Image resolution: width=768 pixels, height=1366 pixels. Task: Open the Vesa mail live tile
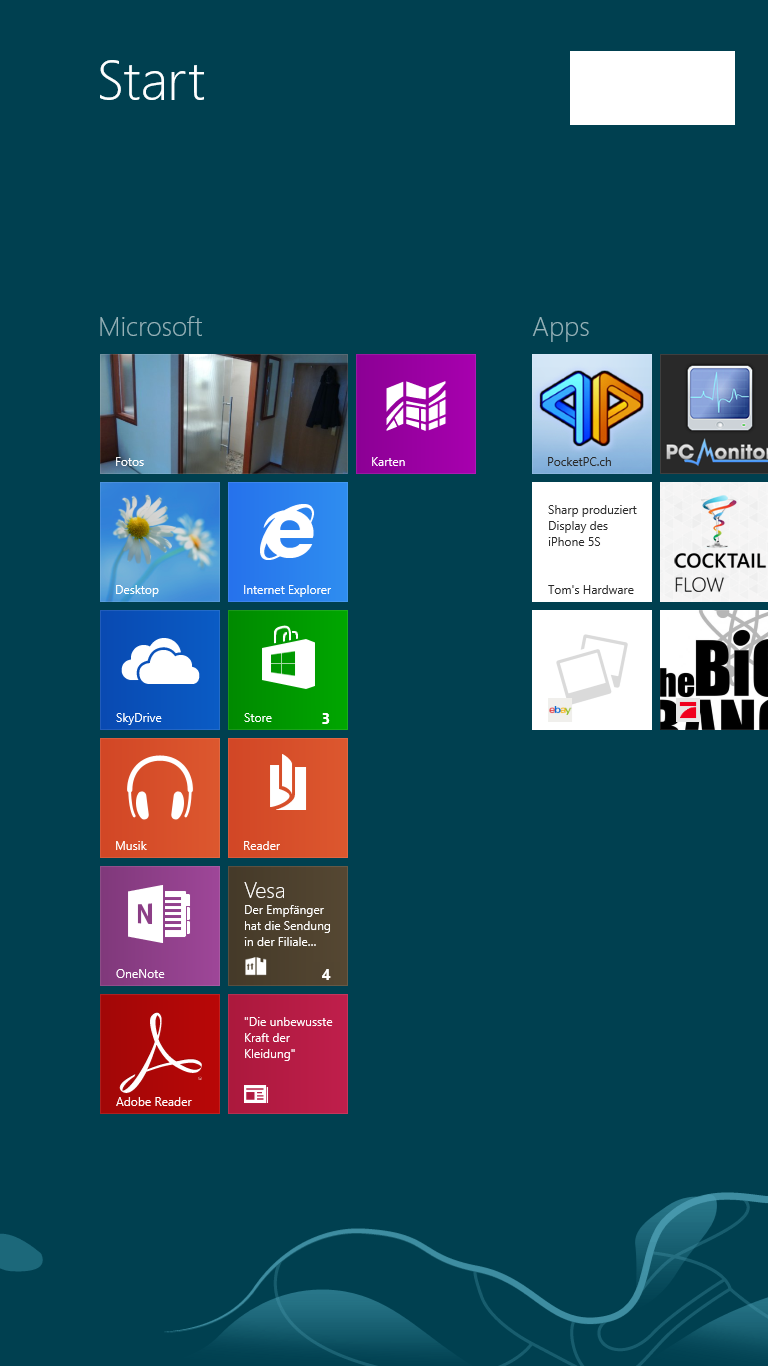pos(288,926)
